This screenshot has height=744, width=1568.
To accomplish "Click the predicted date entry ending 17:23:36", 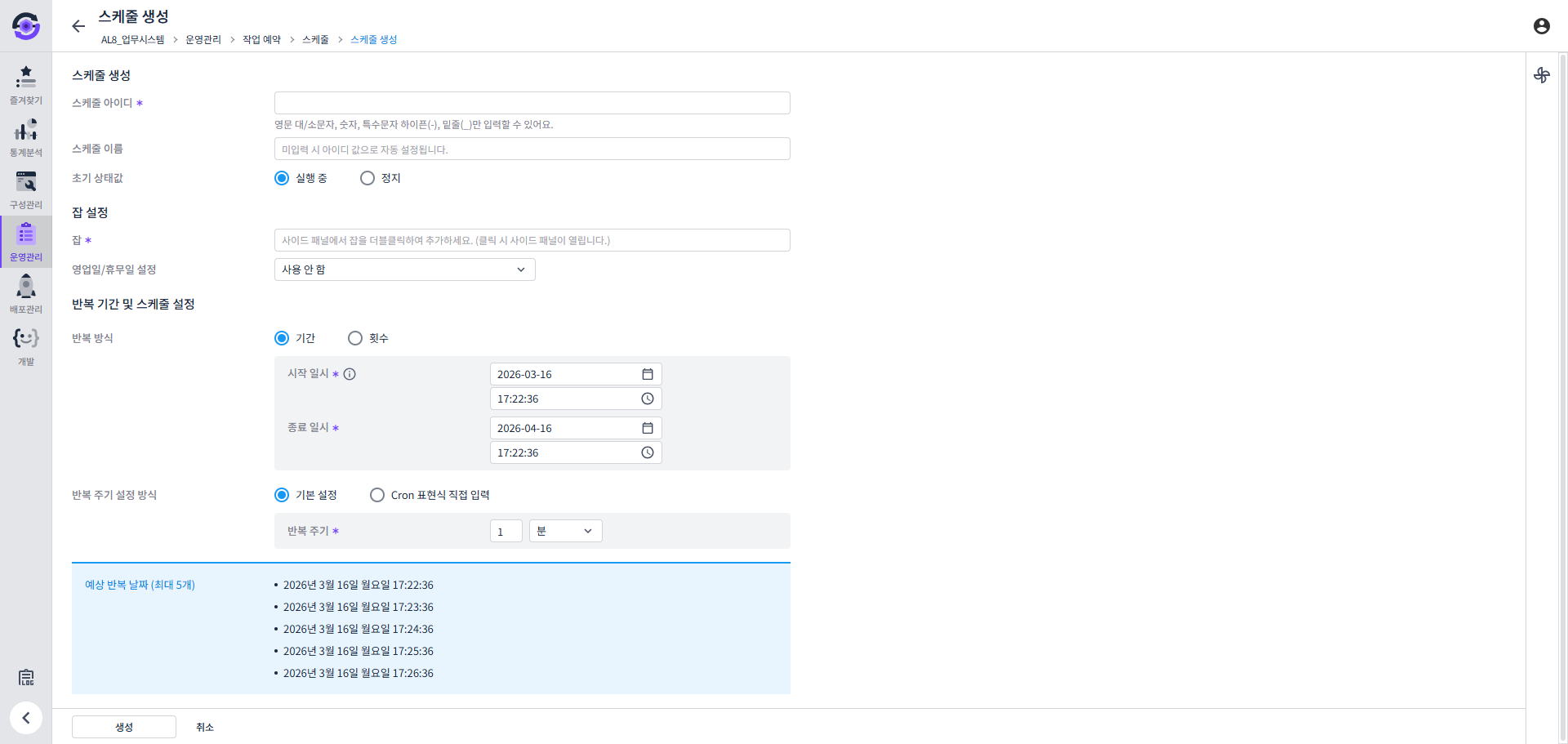I will coord(359,607).
